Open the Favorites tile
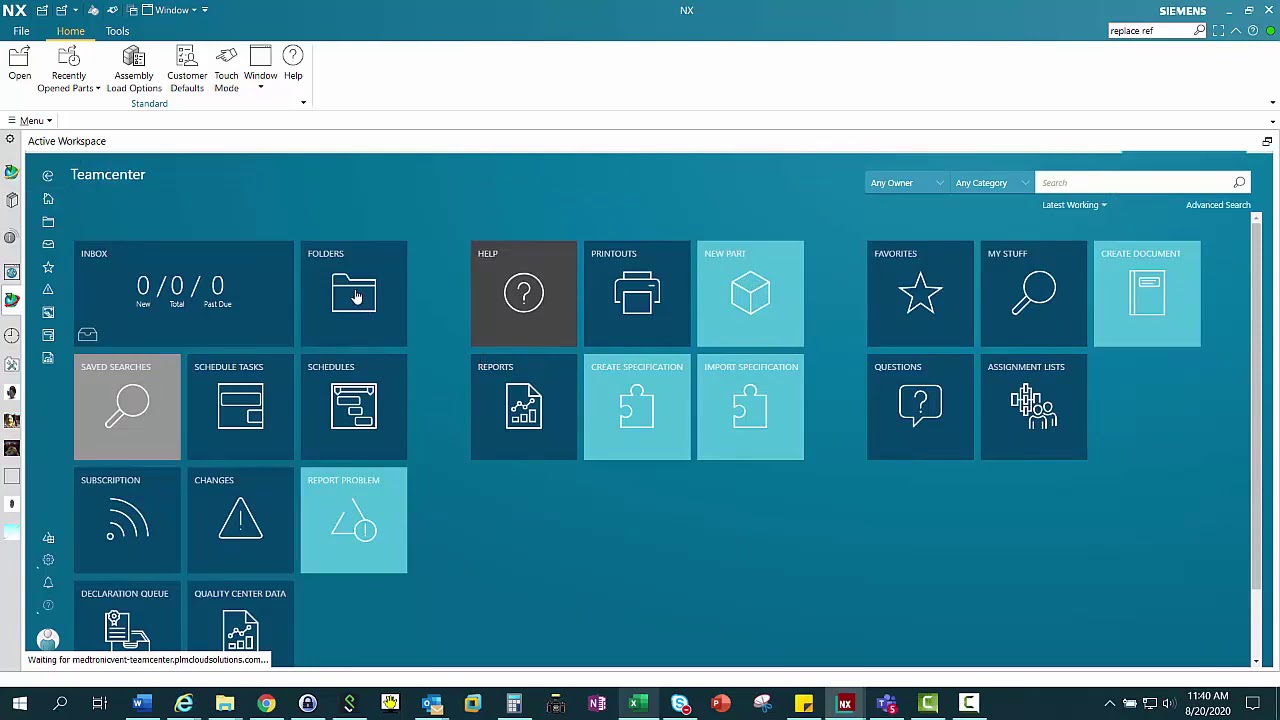1280x720 pixels. coord(920,294)
